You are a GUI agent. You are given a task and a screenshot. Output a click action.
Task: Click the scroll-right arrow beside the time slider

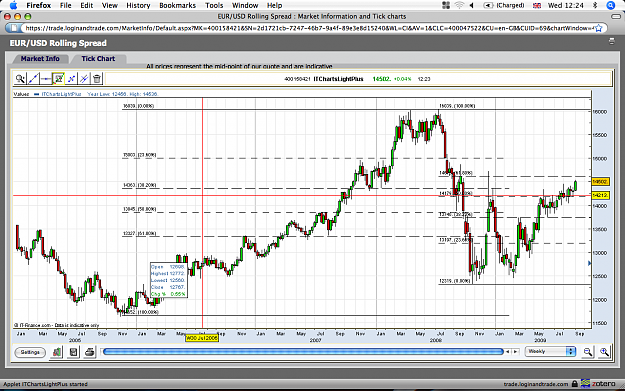[x=515, y=352]
